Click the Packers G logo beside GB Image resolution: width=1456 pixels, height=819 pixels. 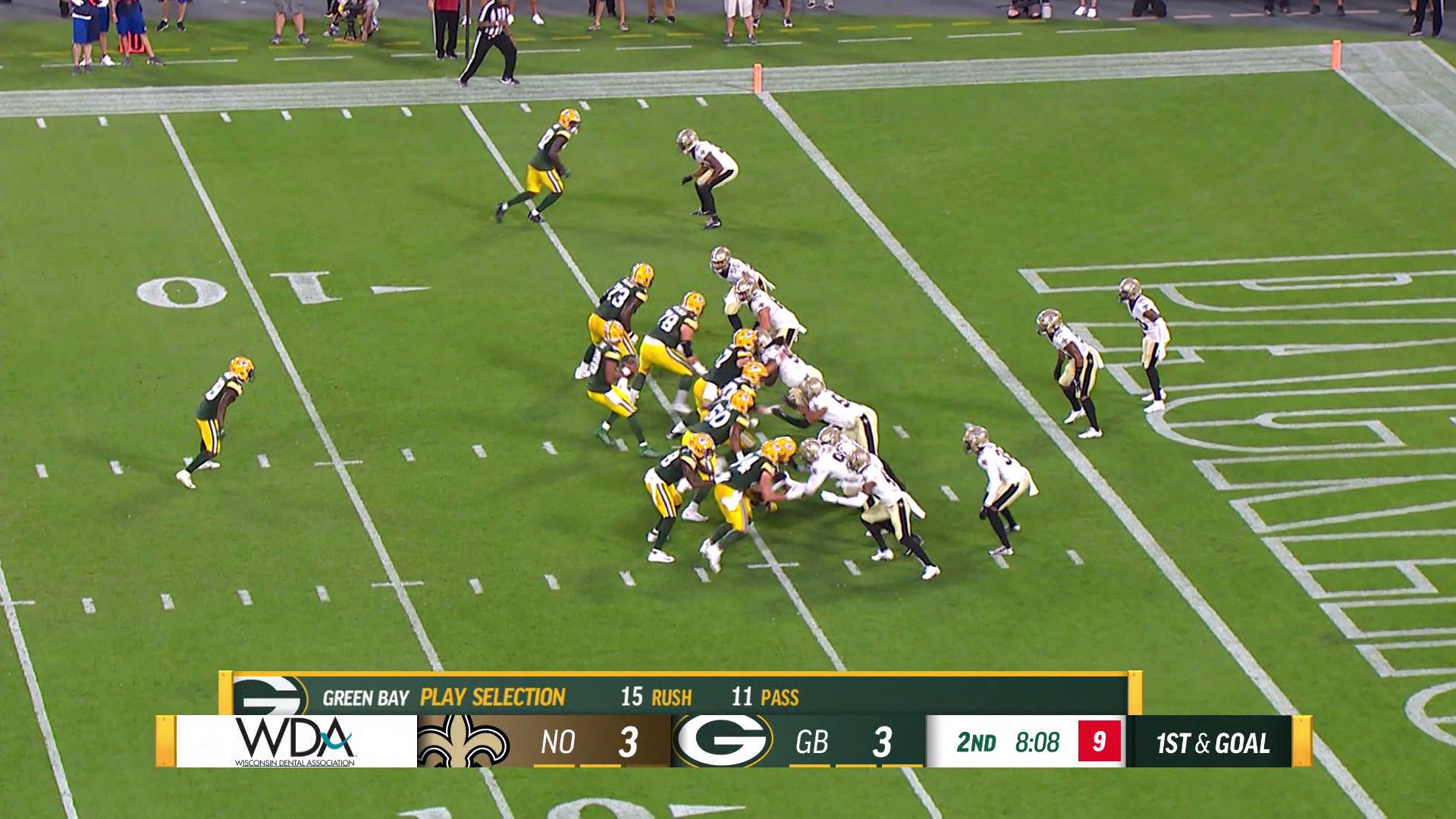[723, 741]
